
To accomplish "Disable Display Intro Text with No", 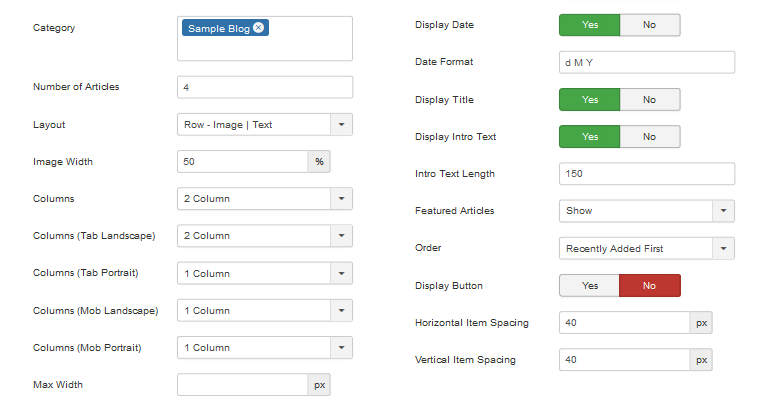I will (x=649, y=137).
